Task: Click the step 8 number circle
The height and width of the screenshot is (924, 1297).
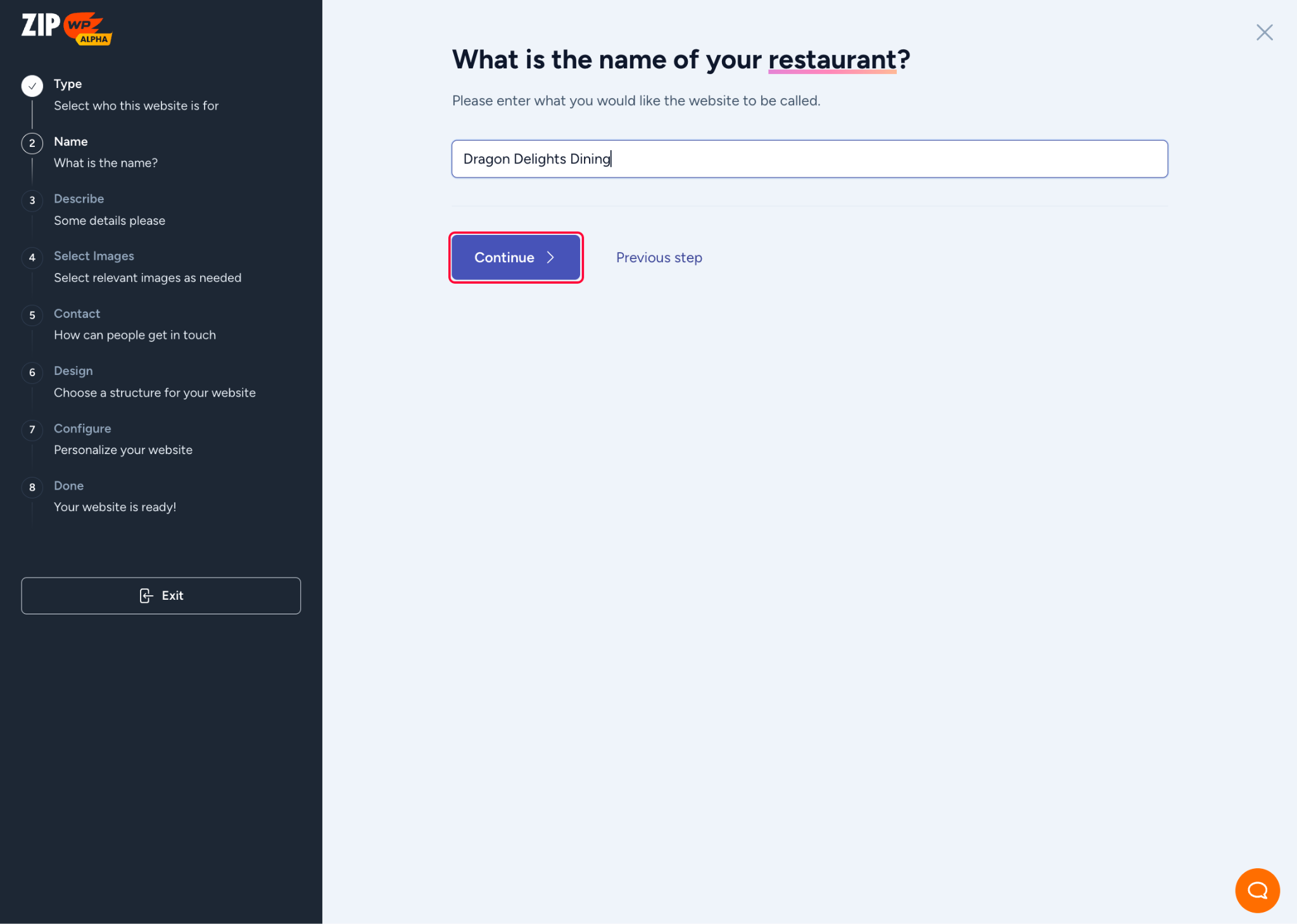Action: (32, 487)
